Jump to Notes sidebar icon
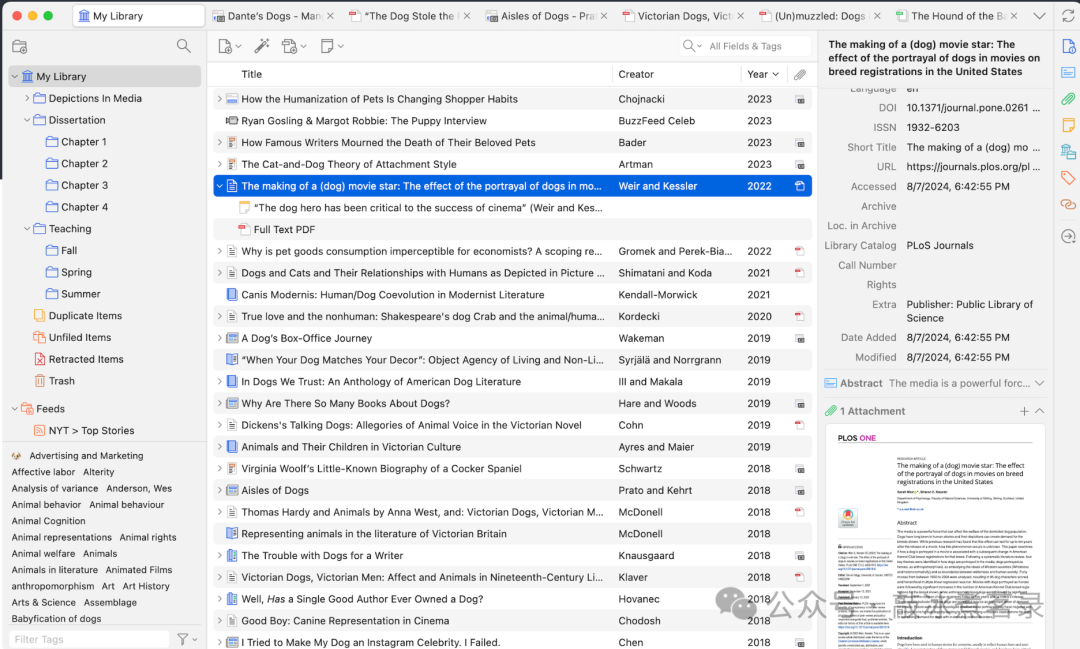 coord(1068,125)
